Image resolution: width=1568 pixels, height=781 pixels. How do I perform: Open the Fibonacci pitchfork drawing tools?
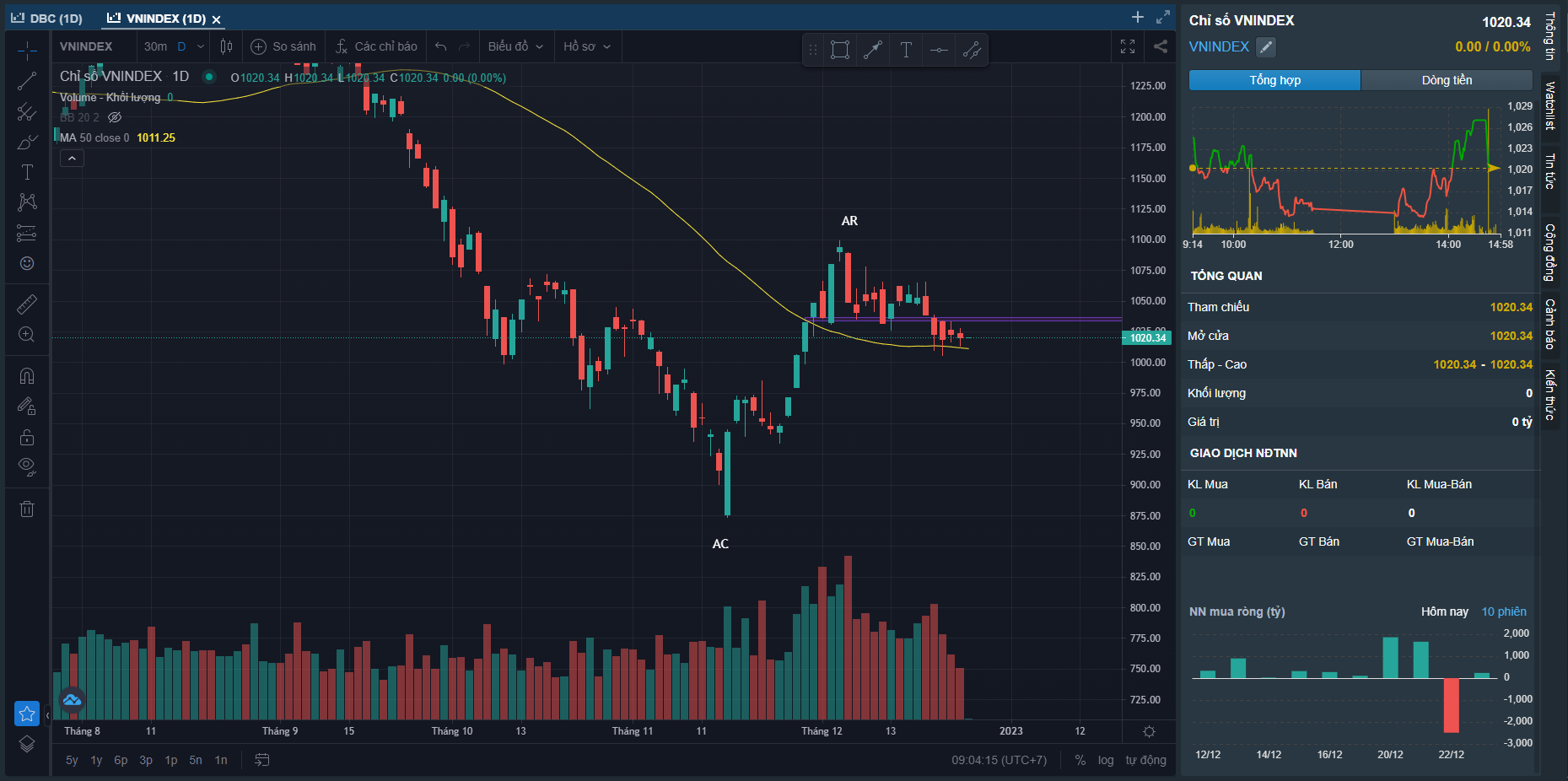[27, 111]
